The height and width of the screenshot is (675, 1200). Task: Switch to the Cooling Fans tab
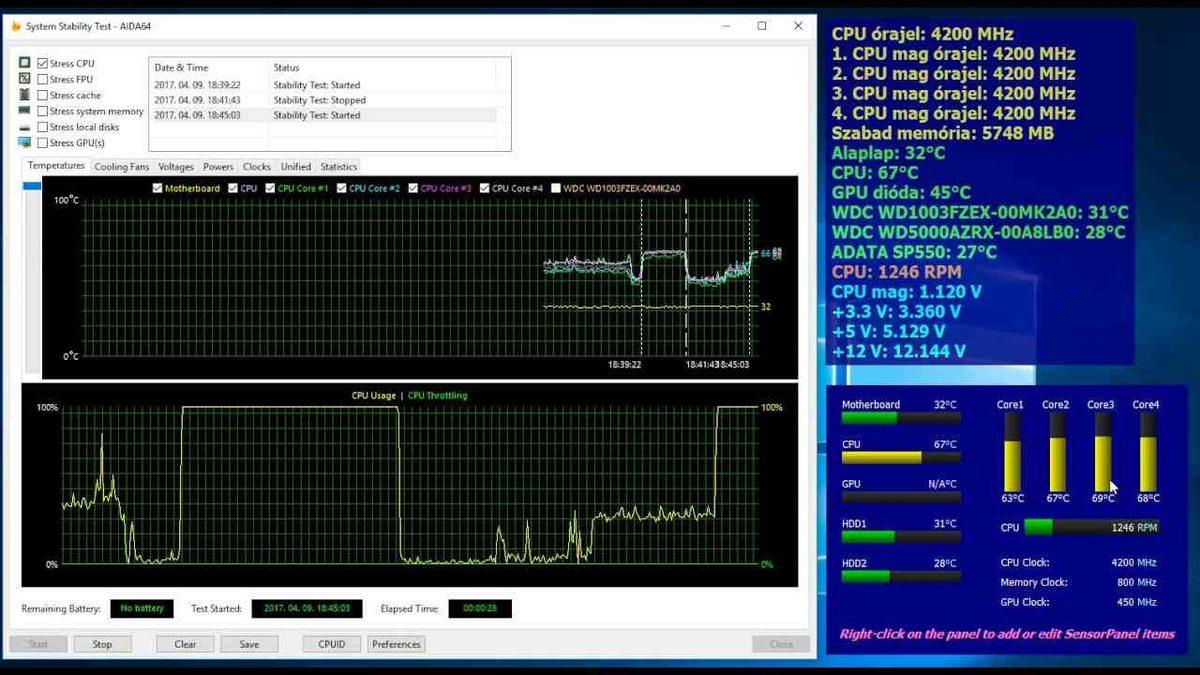click(120, 166)
